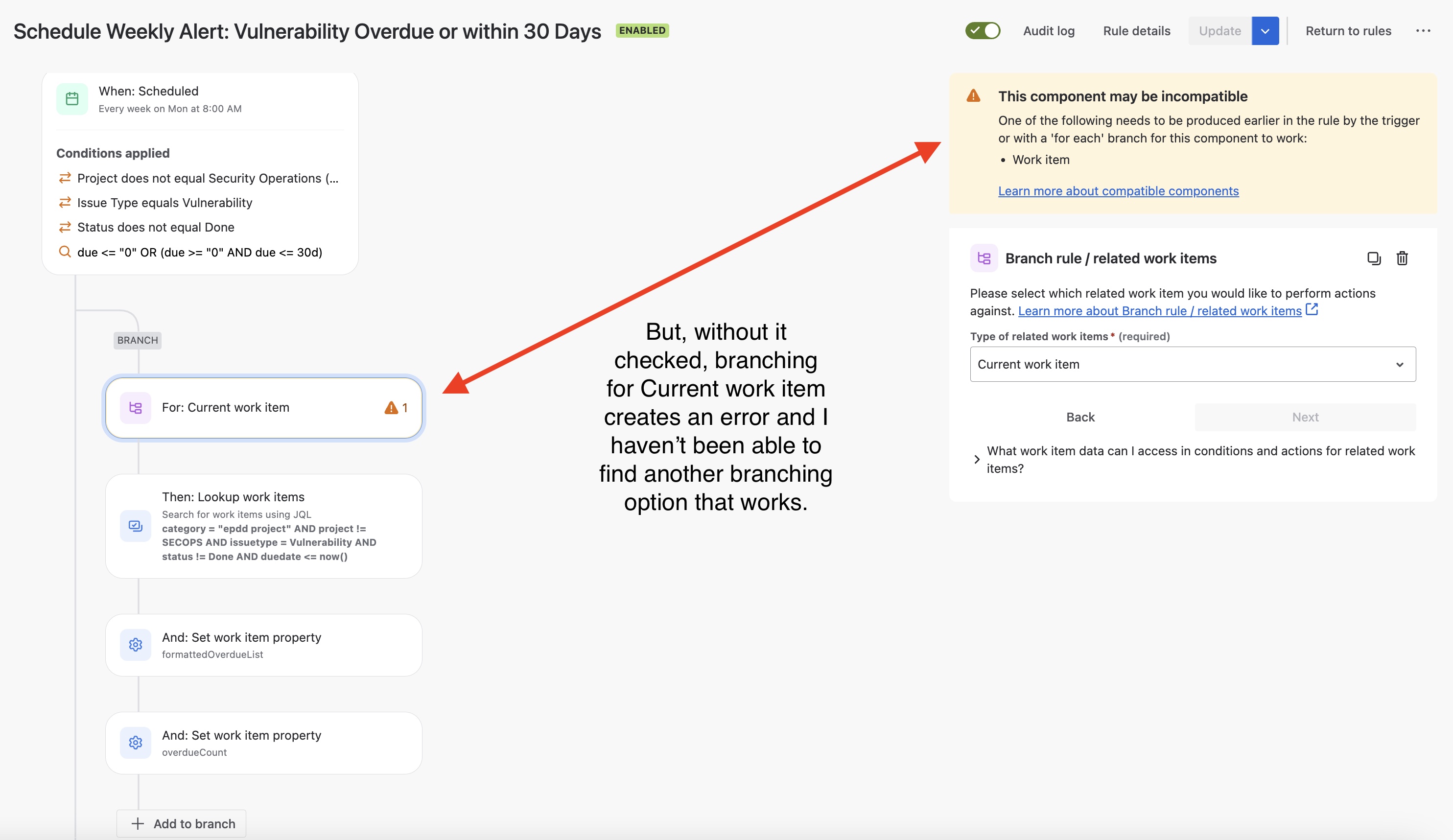Select the formattedOverdueList property card

pyautogui.click(x=263, y=645)
